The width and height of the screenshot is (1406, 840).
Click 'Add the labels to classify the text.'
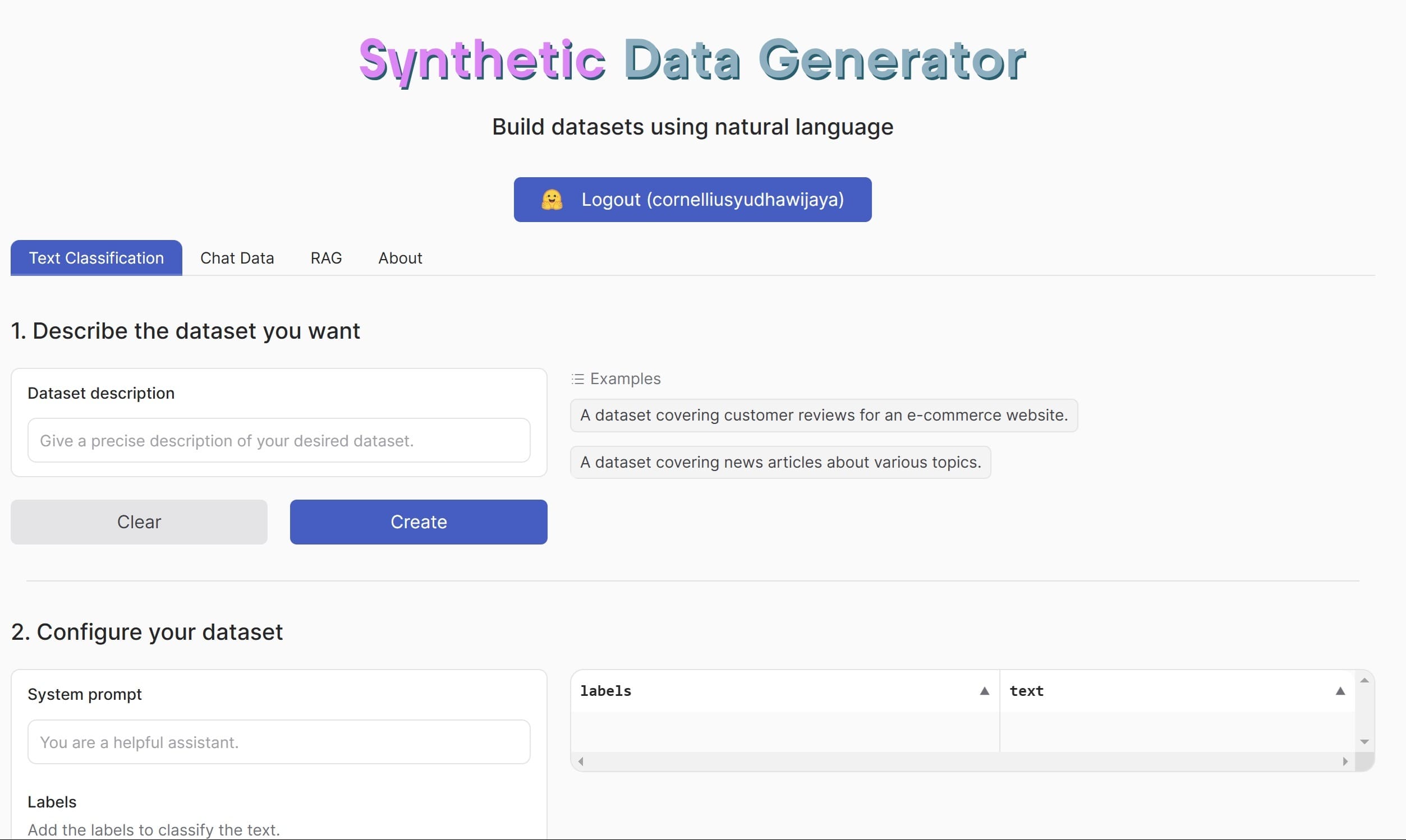pos(154,829)
